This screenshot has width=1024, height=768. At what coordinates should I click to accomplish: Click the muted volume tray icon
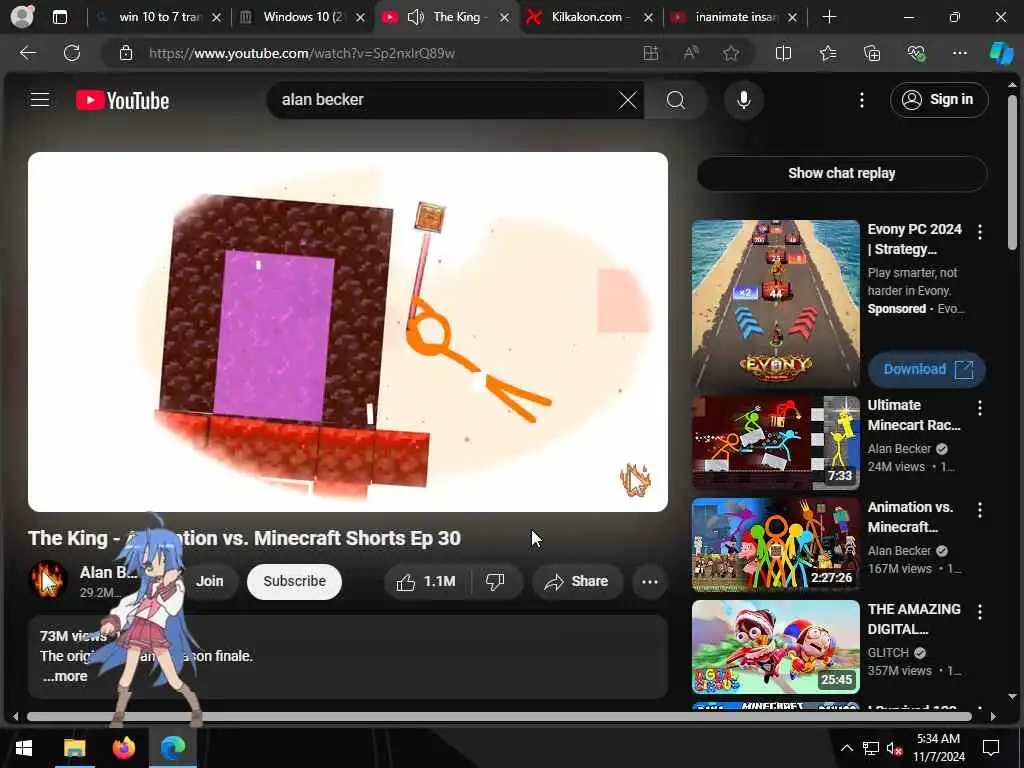(x=894, y=748)
